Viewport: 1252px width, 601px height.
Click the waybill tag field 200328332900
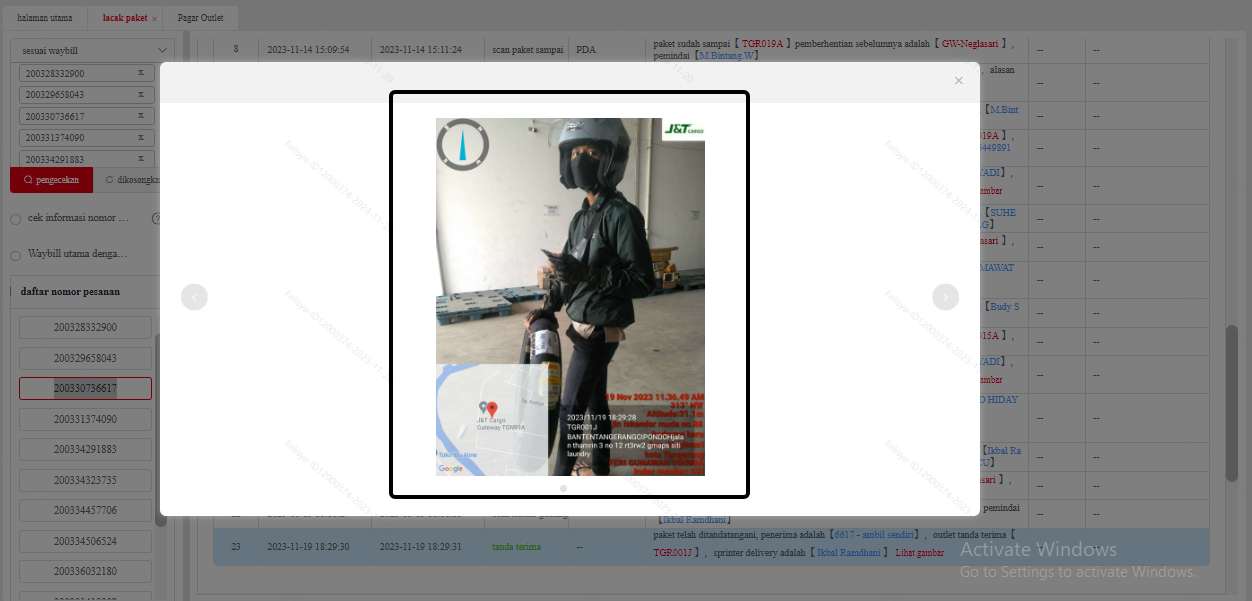coord(87,74)
